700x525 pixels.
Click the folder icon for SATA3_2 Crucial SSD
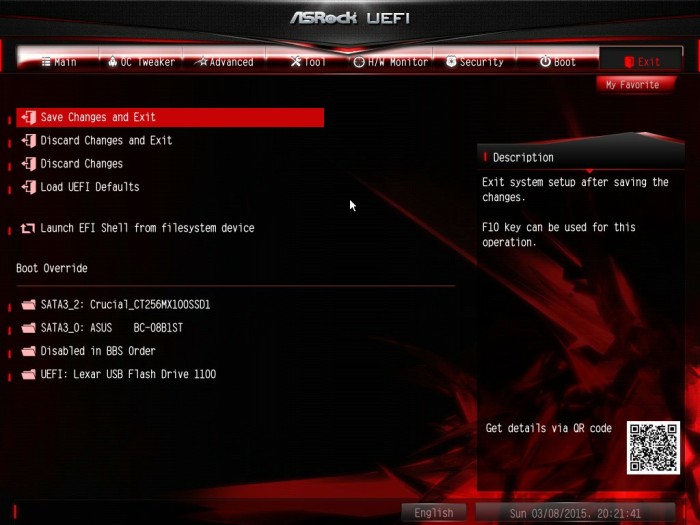click(x=29, y=305)
